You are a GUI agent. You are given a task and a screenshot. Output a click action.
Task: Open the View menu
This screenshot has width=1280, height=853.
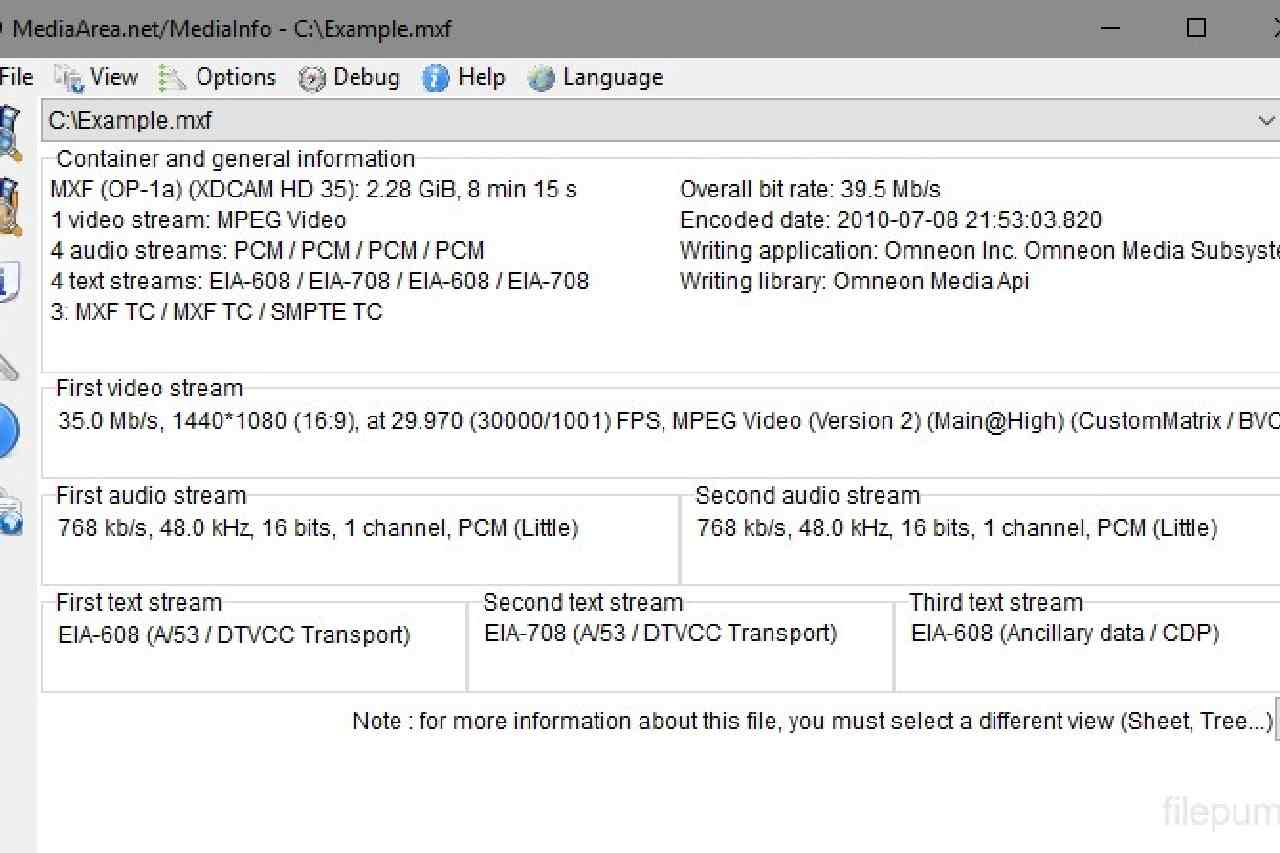click(96, 77)
